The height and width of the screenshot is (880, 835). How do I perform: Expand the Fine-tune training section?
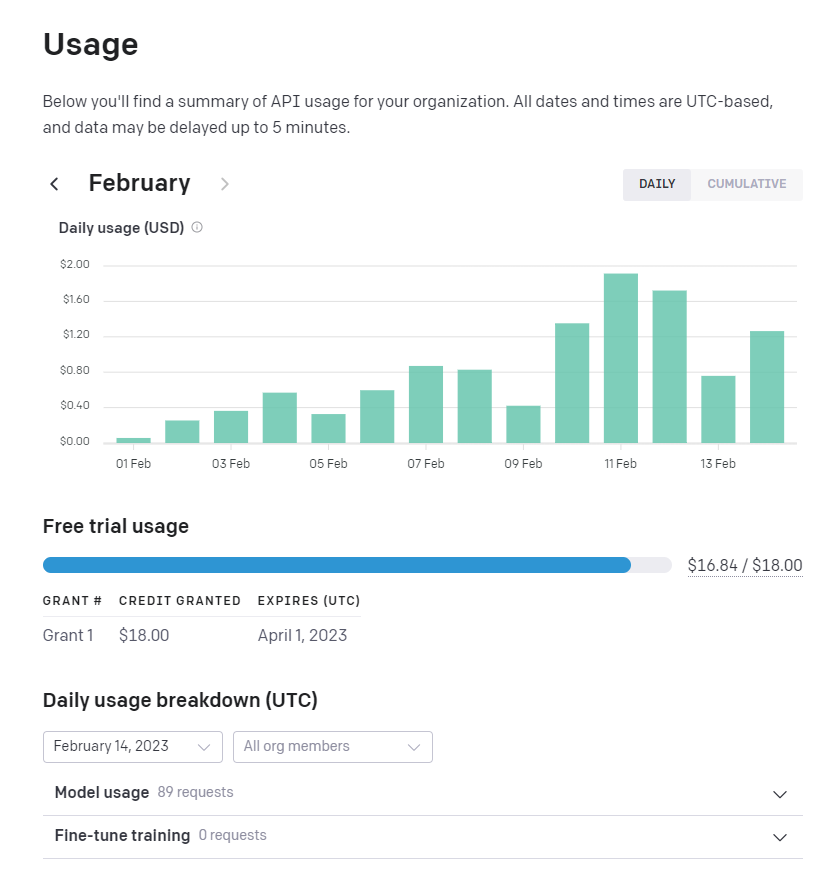[780, 837]
